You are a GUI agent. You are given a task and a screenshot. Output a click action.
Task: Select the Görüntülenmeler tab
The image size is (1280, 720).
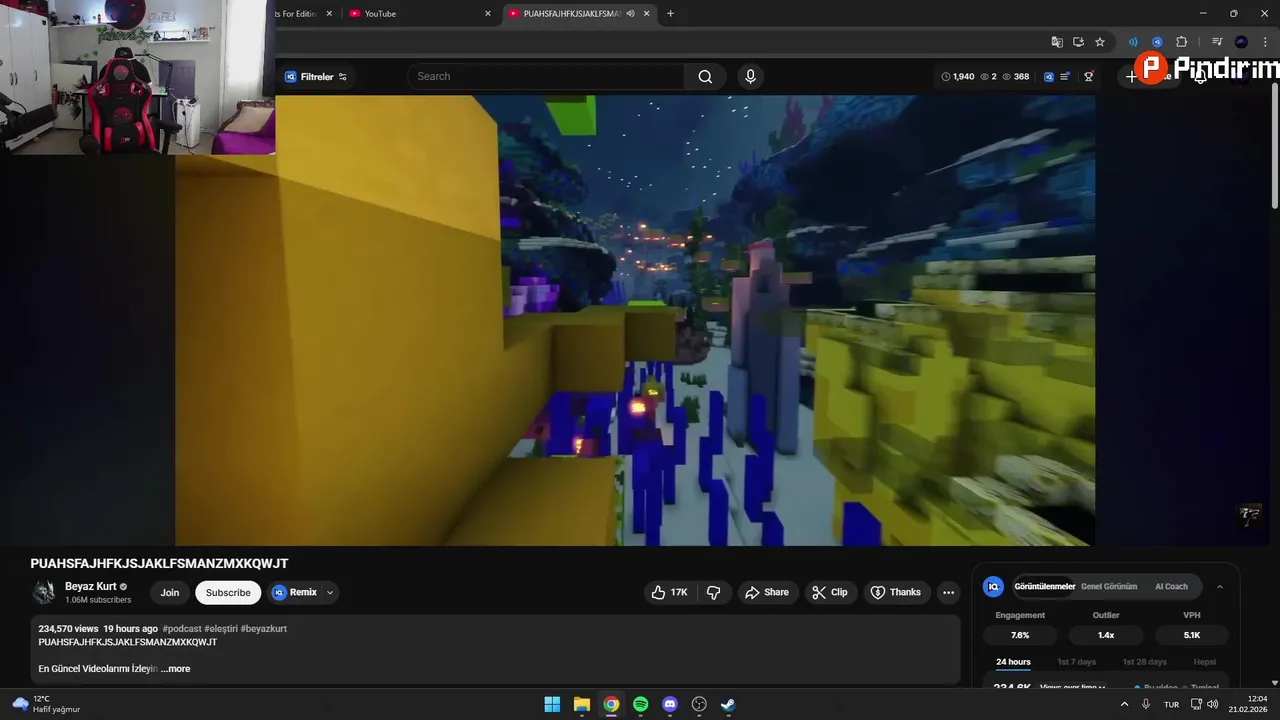(x=1045, y=587)
